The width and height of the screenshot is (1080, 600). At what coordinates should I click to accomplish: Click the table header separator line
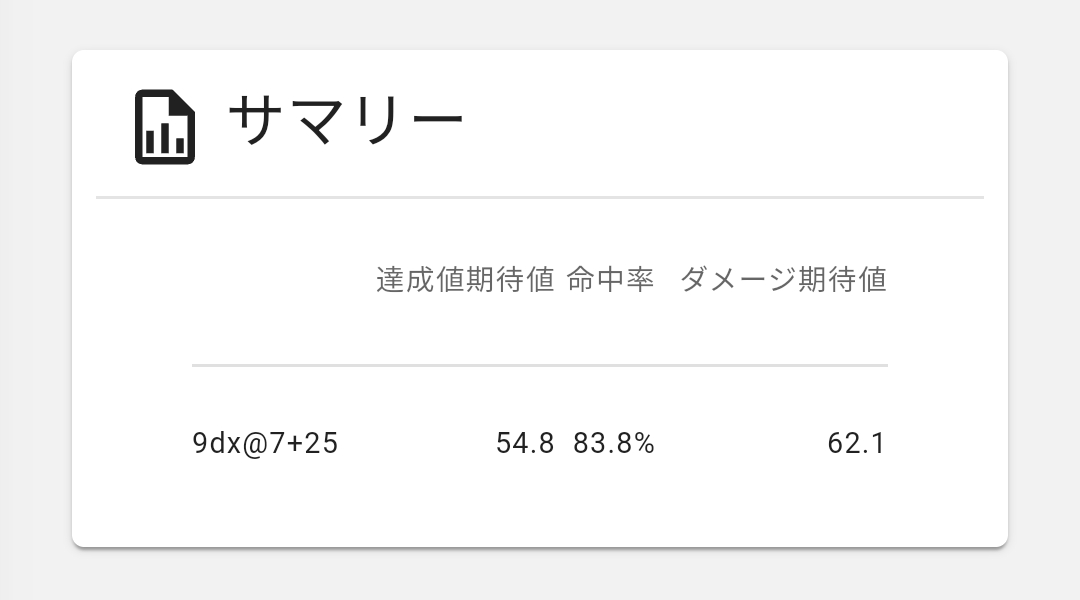540,365
